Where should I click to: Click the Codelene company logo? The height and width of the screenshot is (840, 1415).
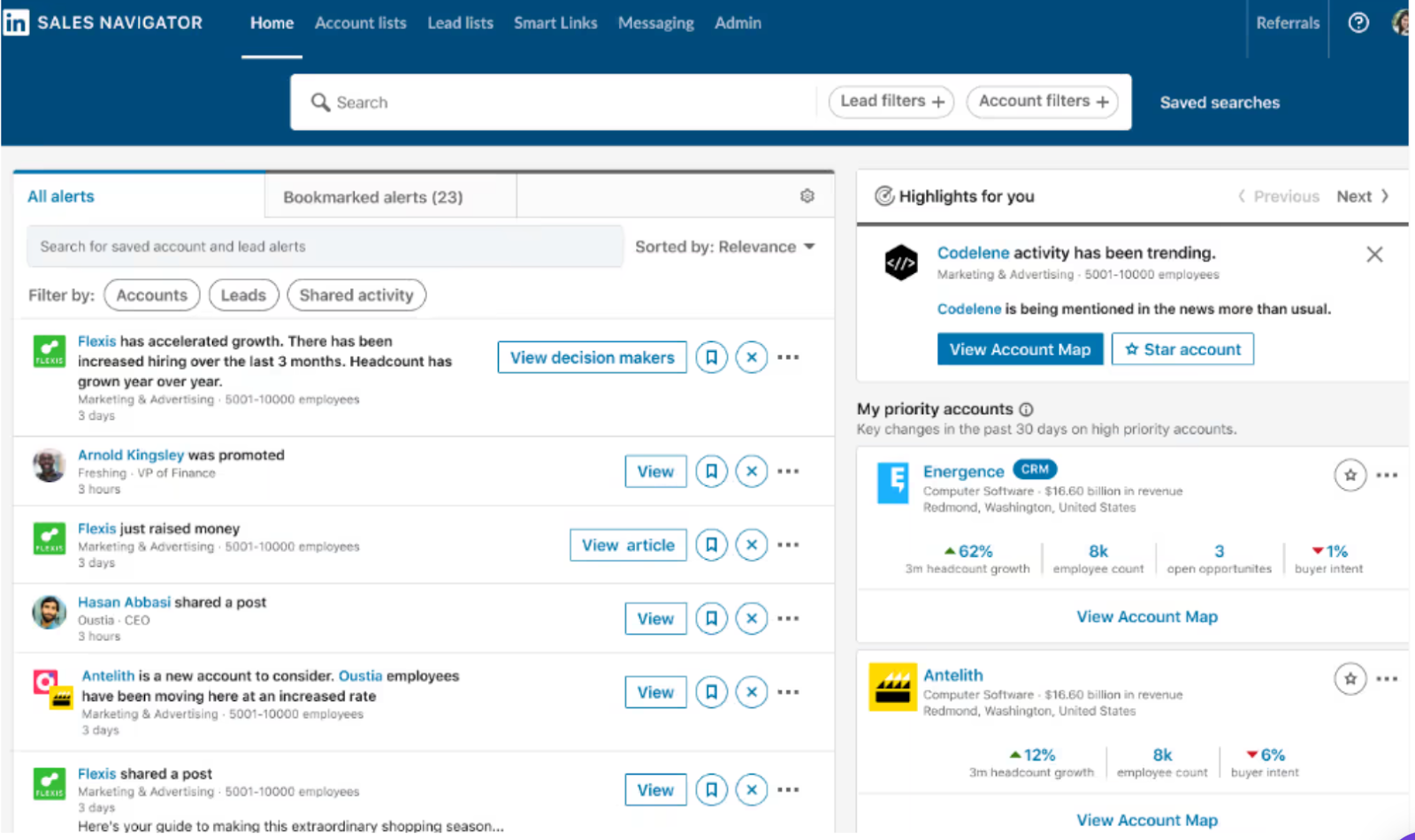[901, 263]
